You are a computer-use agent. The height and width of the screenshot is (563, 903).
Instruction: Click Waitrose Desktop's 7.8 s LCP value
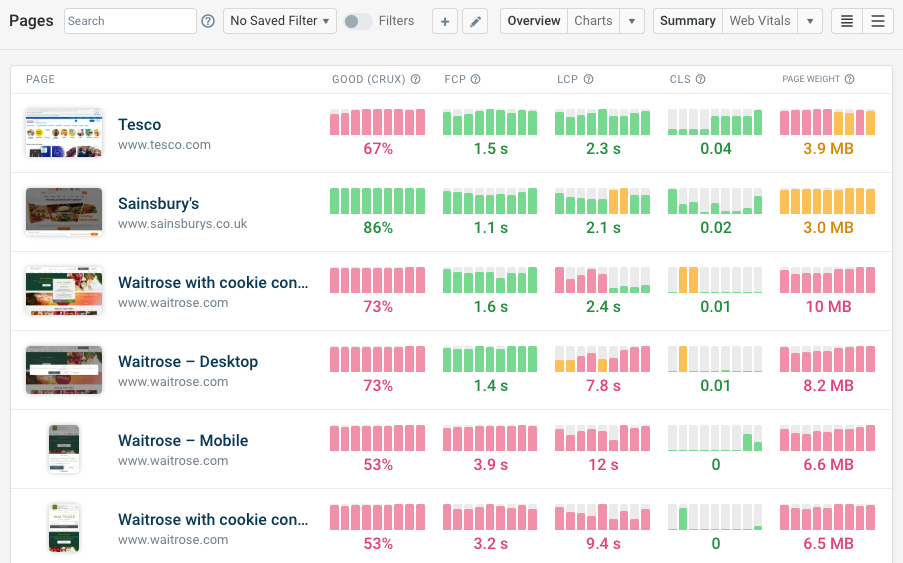[x=603, y=386]
